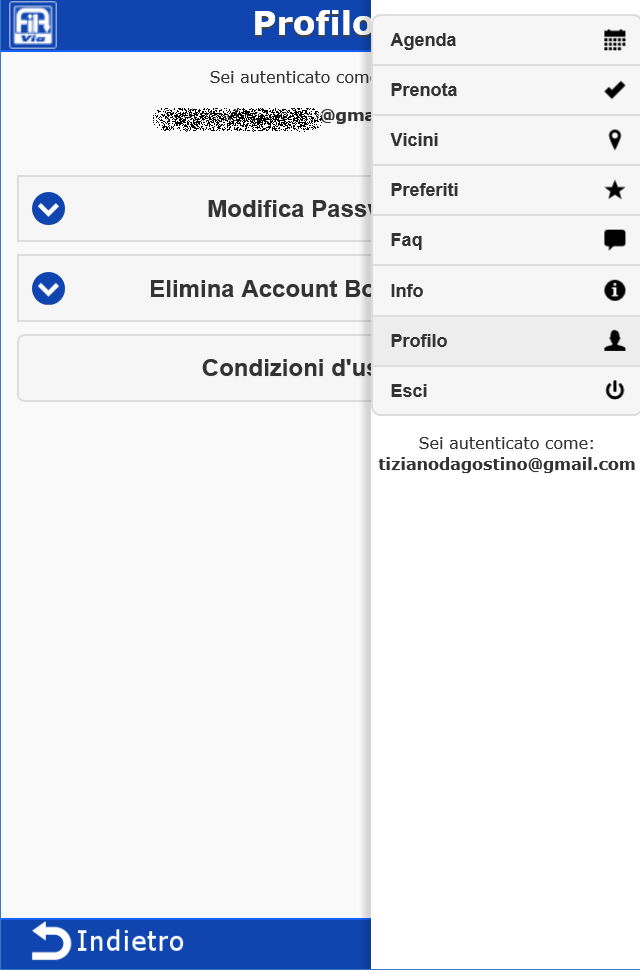The width and height of the screenshot is (640, 970).
Task: Go to Vicini menu entry
Action: point(415,140)
